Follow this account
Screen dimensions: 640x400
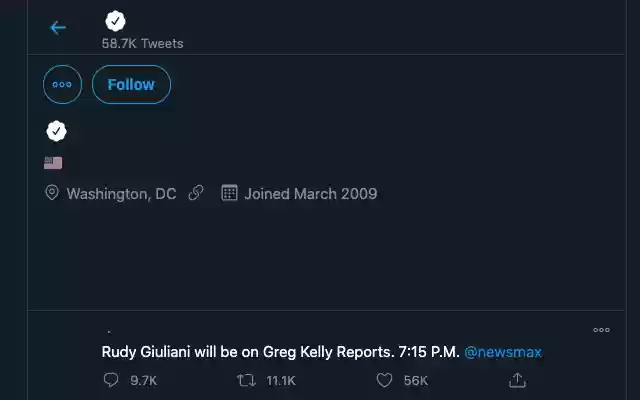[x=131, y=85]
